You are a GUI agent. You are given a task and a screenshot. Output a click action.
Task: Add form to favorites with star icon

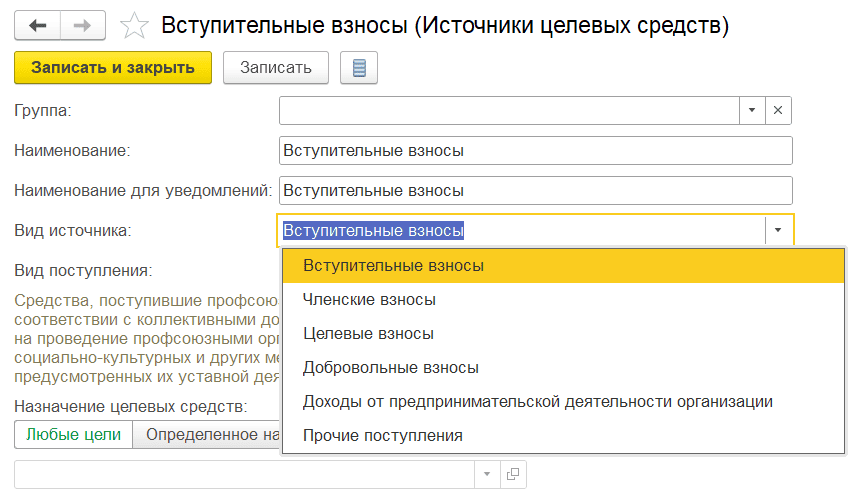(x=133, y=27)
